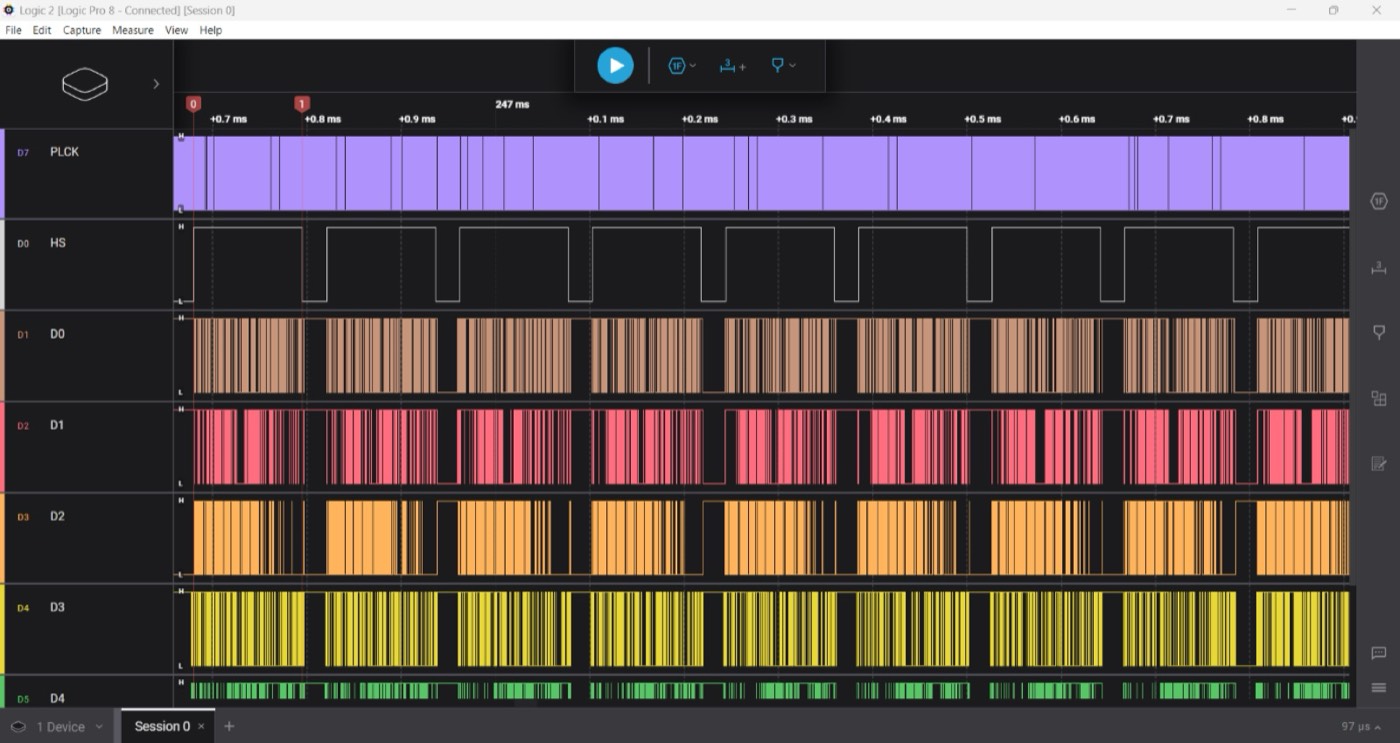Open the hamburger menu in the right sidebar
Viewport: 1400px width, 743px height.
(1378, 688)
